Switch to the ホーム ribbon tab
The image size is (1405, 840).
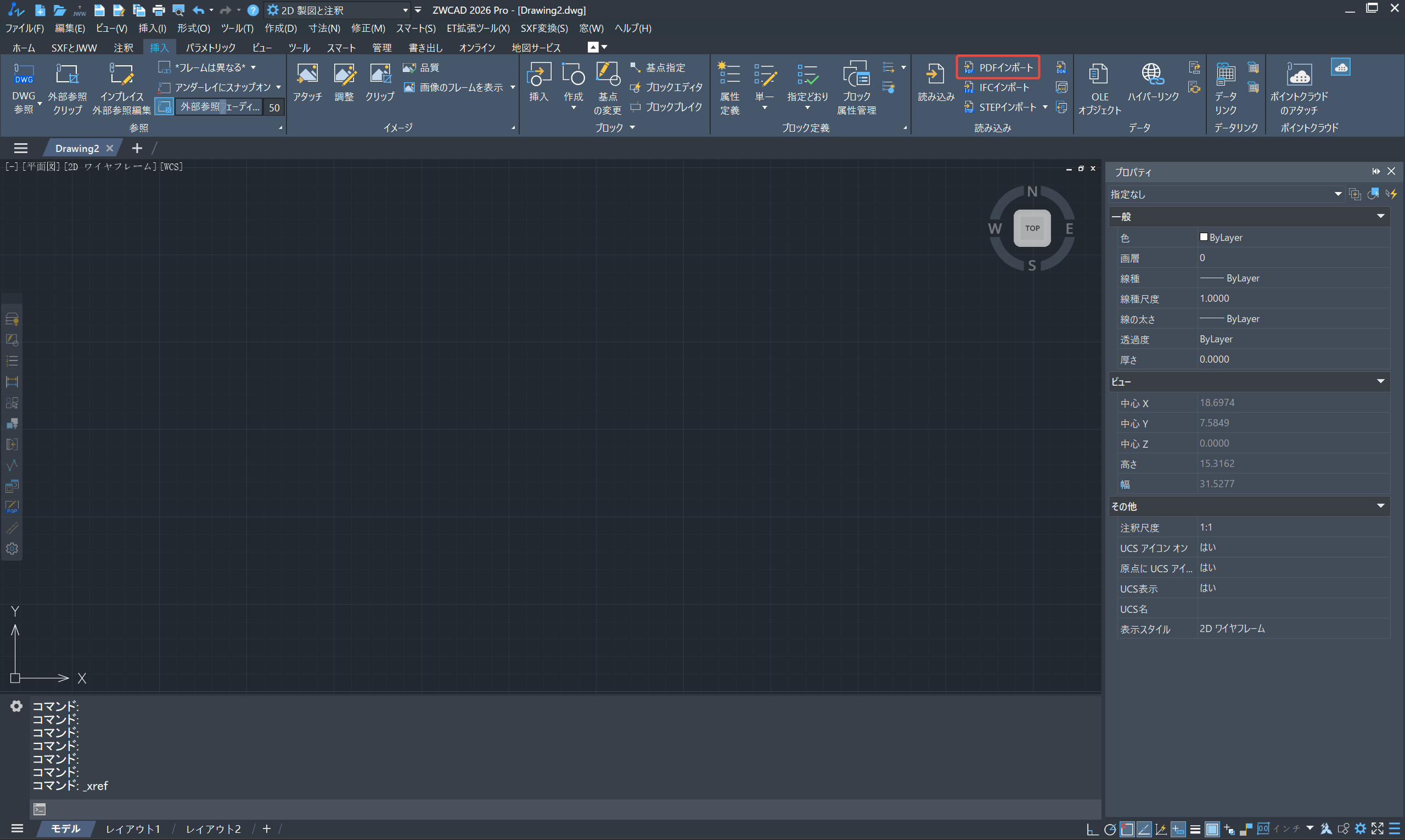(24, 48)
